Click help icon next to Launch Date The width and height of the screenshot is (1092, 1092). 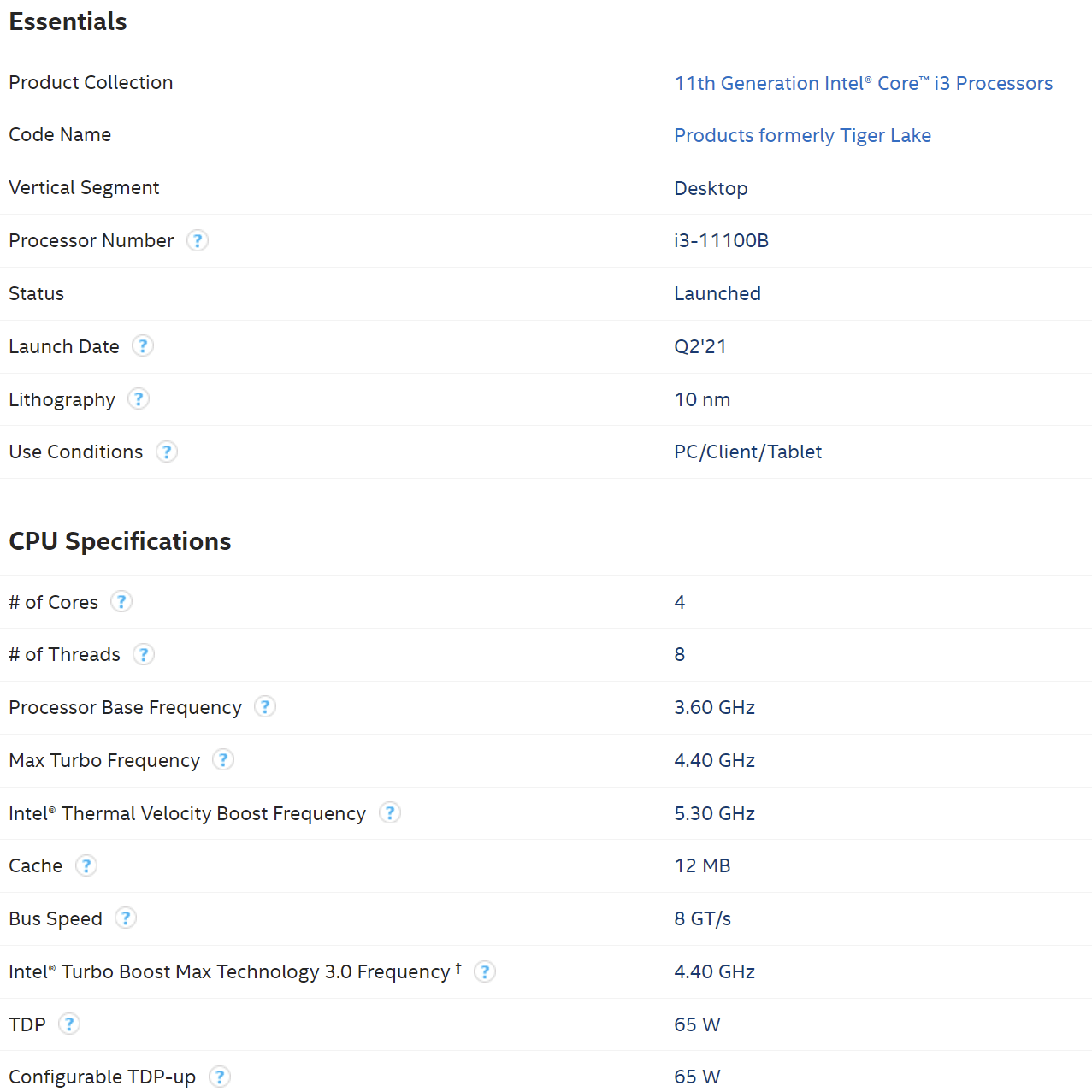(143, 346)
